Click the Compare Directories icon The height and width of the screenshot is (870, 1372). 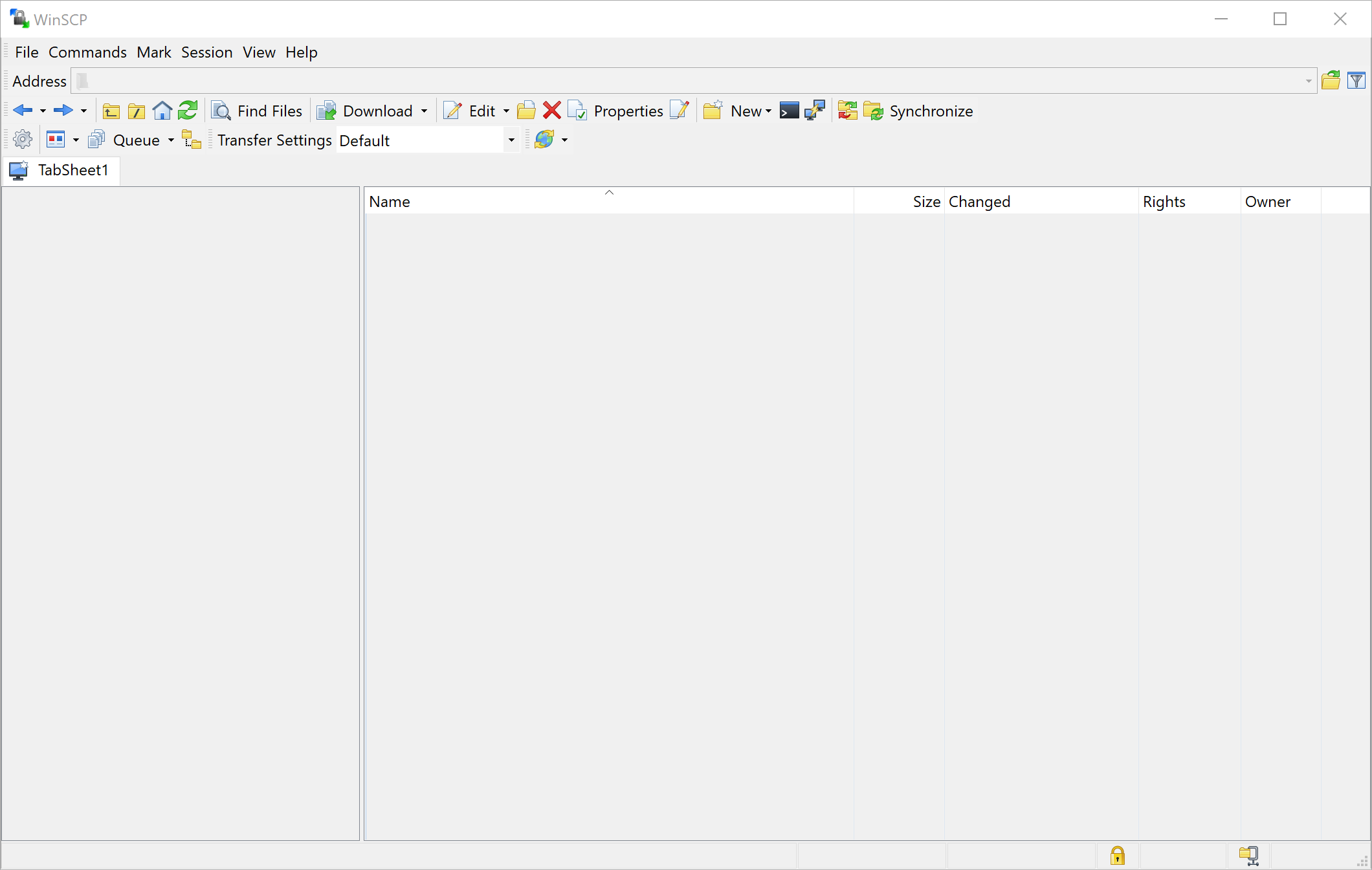click(847, 111)
